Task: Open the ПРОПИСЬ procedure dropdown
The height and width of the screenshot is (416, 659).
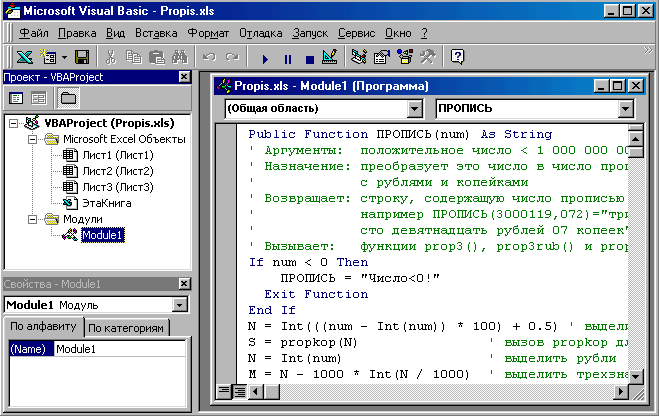Action: coord(625,109)
